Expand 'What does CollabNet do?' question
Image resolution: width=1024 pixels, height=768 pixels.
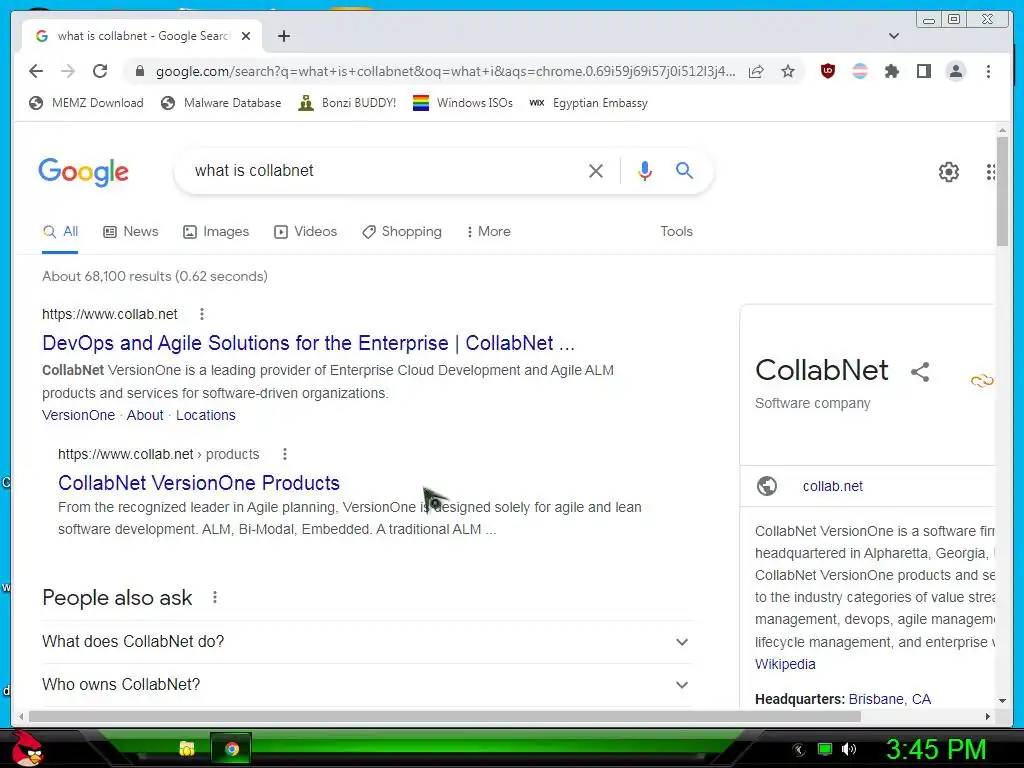(366, 642)
